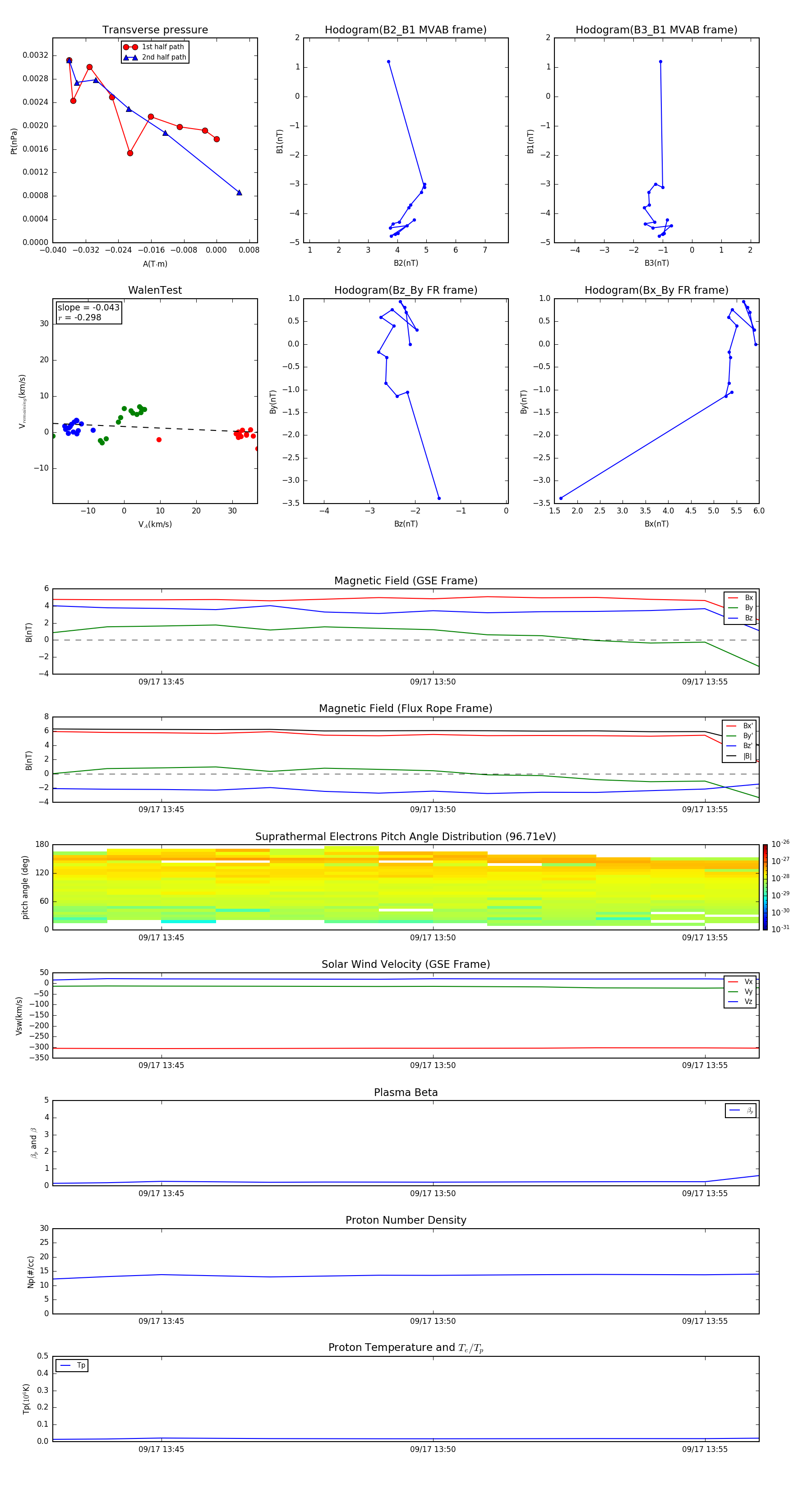Click the 'Proton Number Density' title

[406, 1220]
